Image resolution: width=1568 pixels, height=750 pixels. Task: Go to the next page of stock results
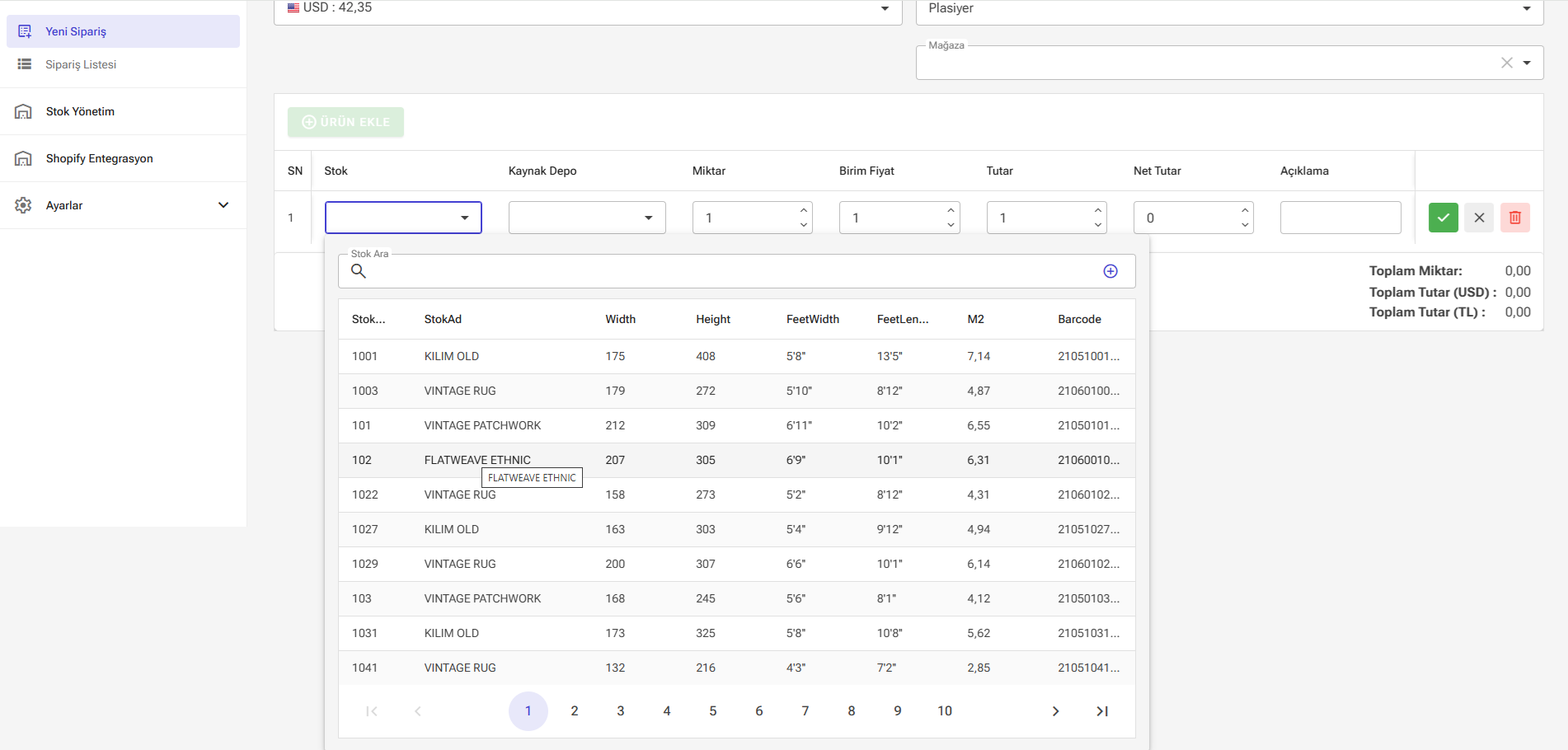pos(1055,711)
